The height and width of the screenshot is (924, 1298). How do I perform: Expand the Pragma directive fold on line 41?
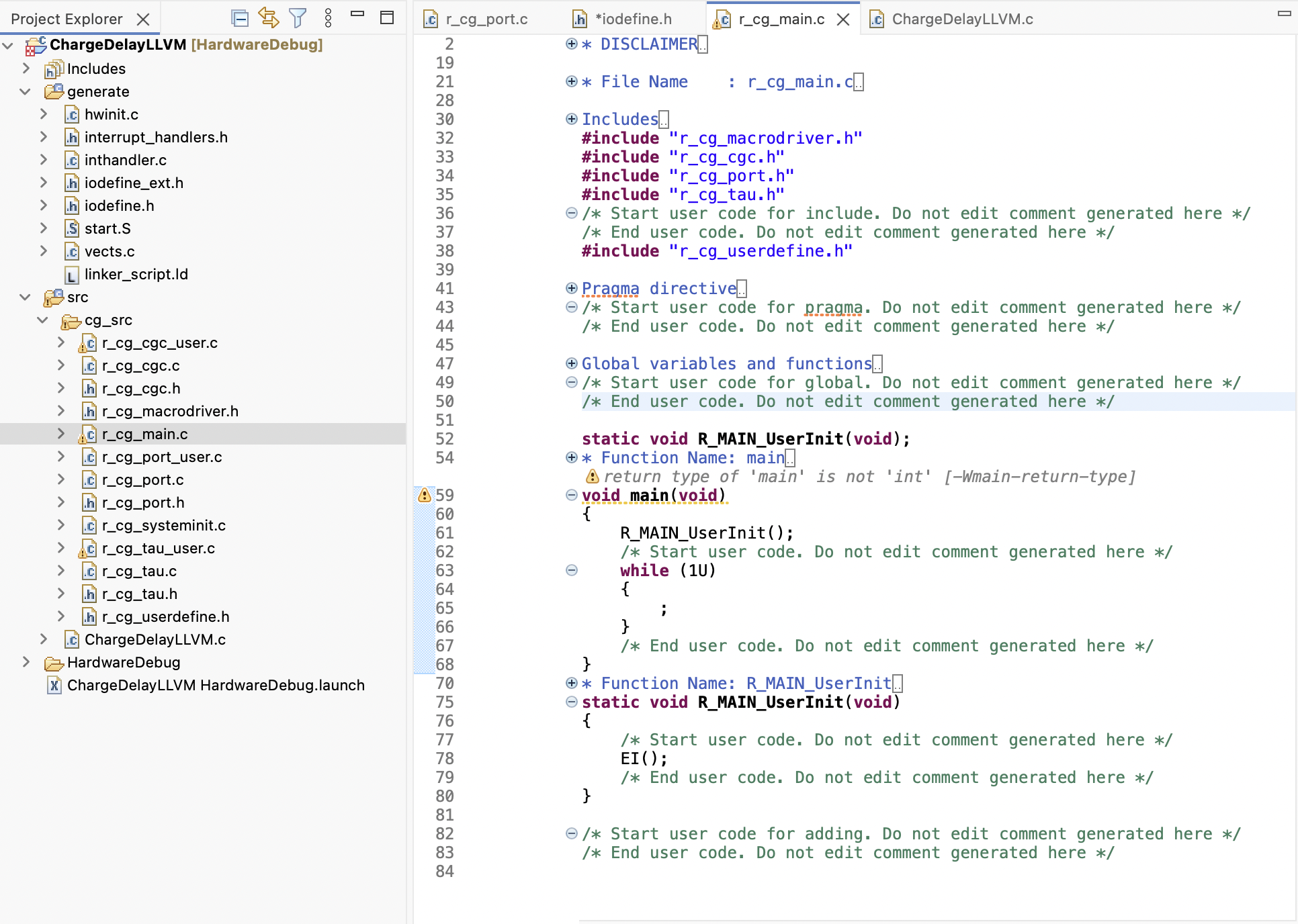[x=571, y=288]
